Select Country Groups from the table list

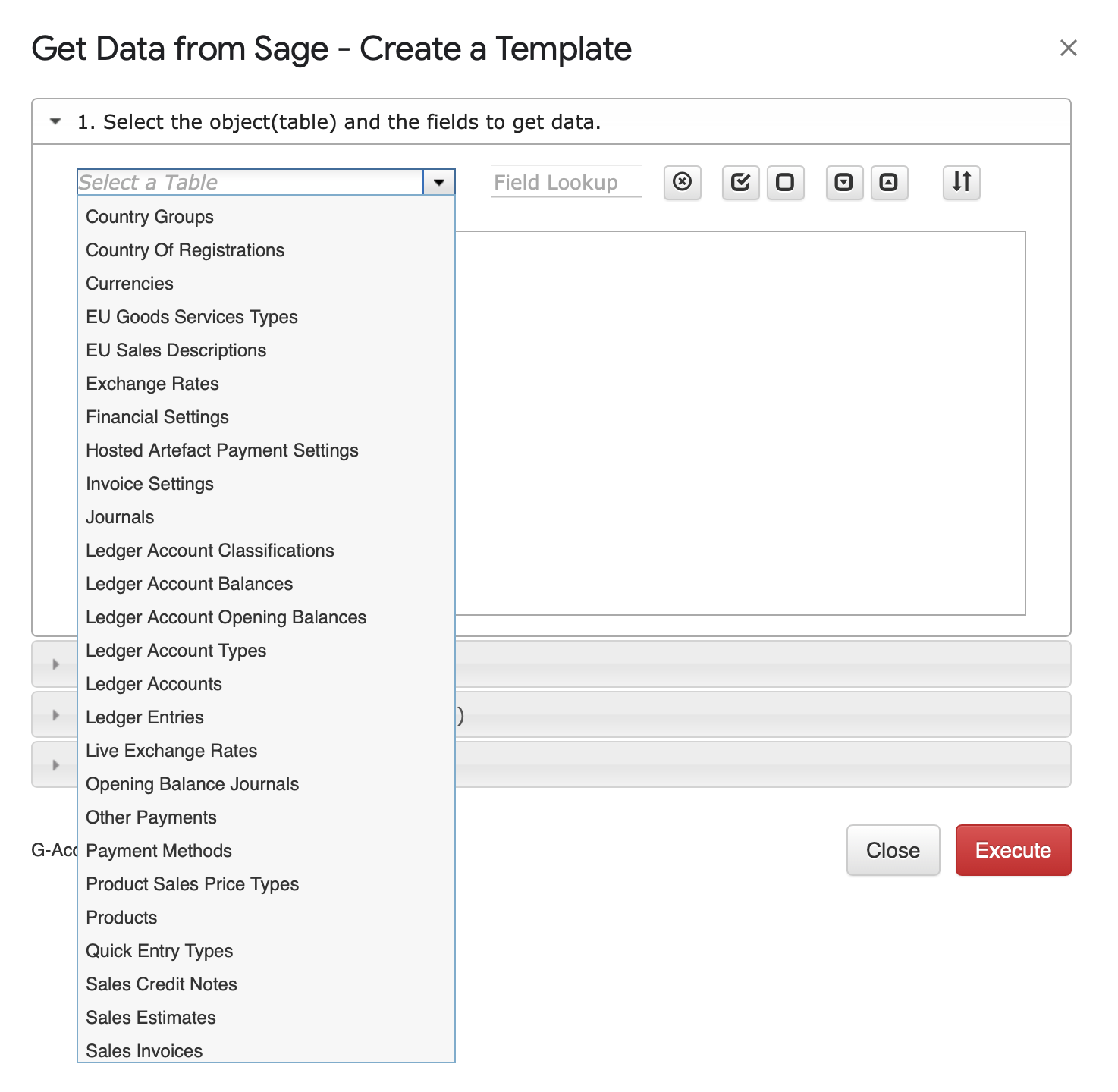pos(265,217)
